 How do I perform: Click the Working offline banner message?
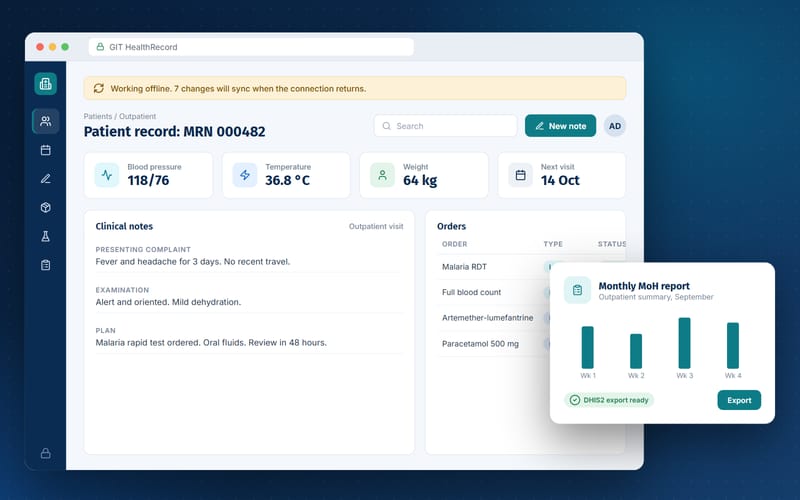click(238, 89)
